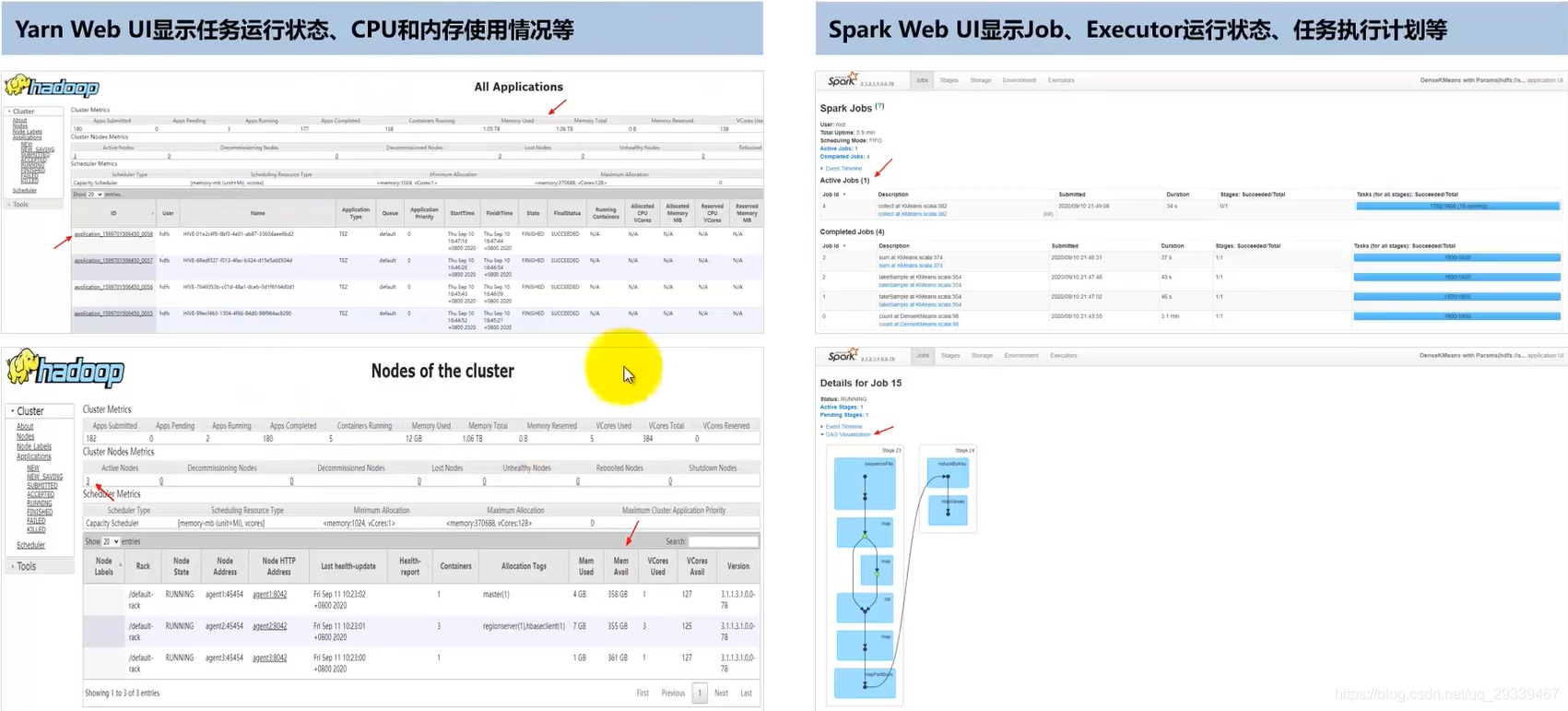1568x711 pixels.
Task: Open Executors tab on Spark Jobs page
Action: [1061, 80]
